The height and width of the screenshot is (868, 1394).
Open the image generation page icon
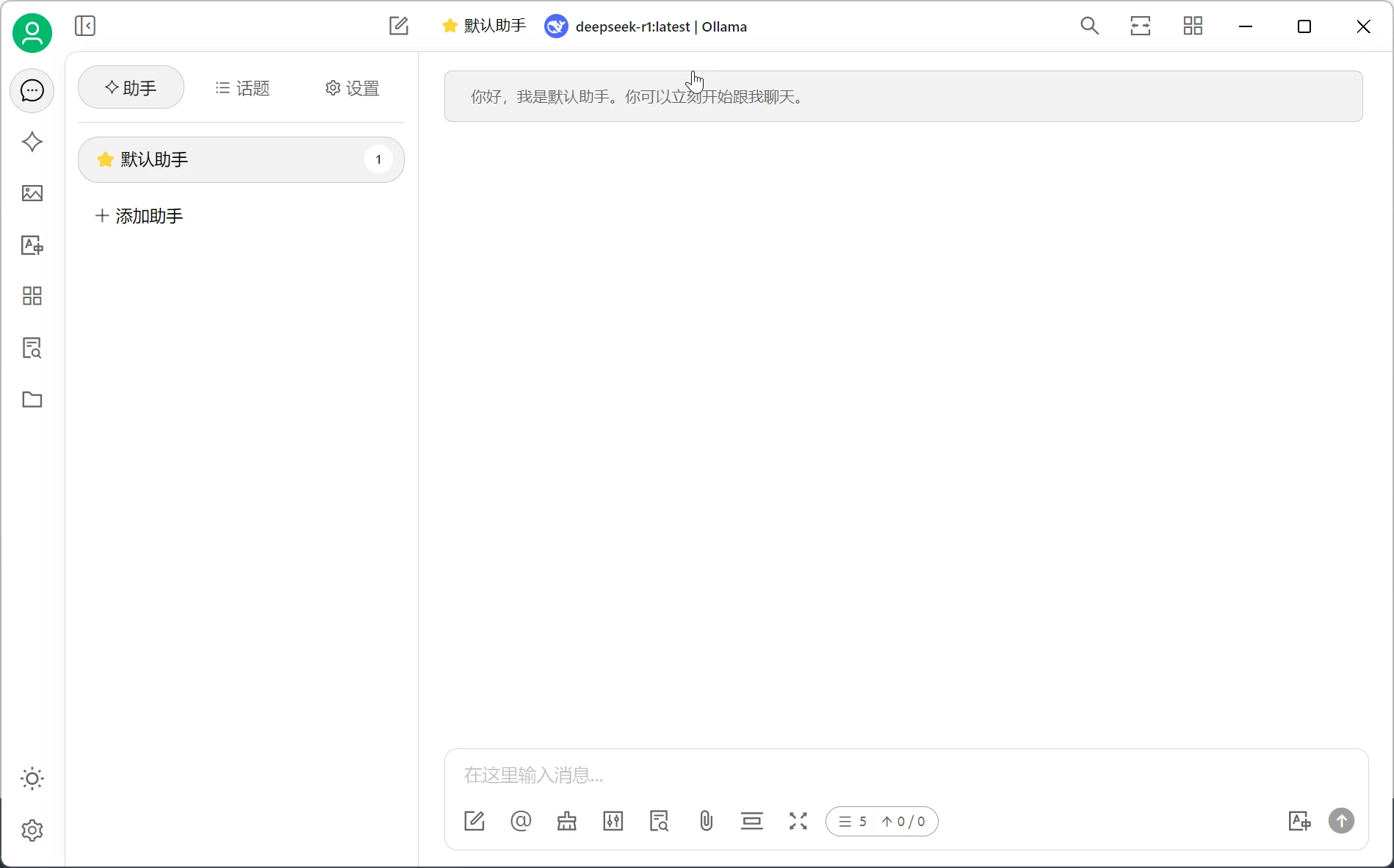[32, 193]
